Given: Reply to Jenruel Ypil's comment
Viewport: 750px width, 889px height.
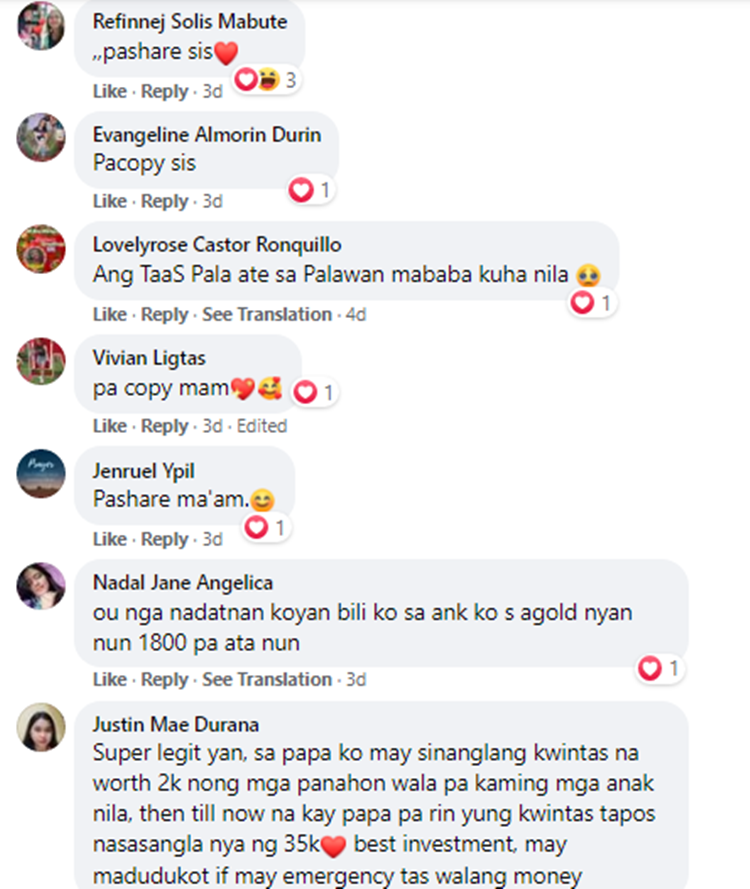Looking at the screenshot, I should coord(164,539).
